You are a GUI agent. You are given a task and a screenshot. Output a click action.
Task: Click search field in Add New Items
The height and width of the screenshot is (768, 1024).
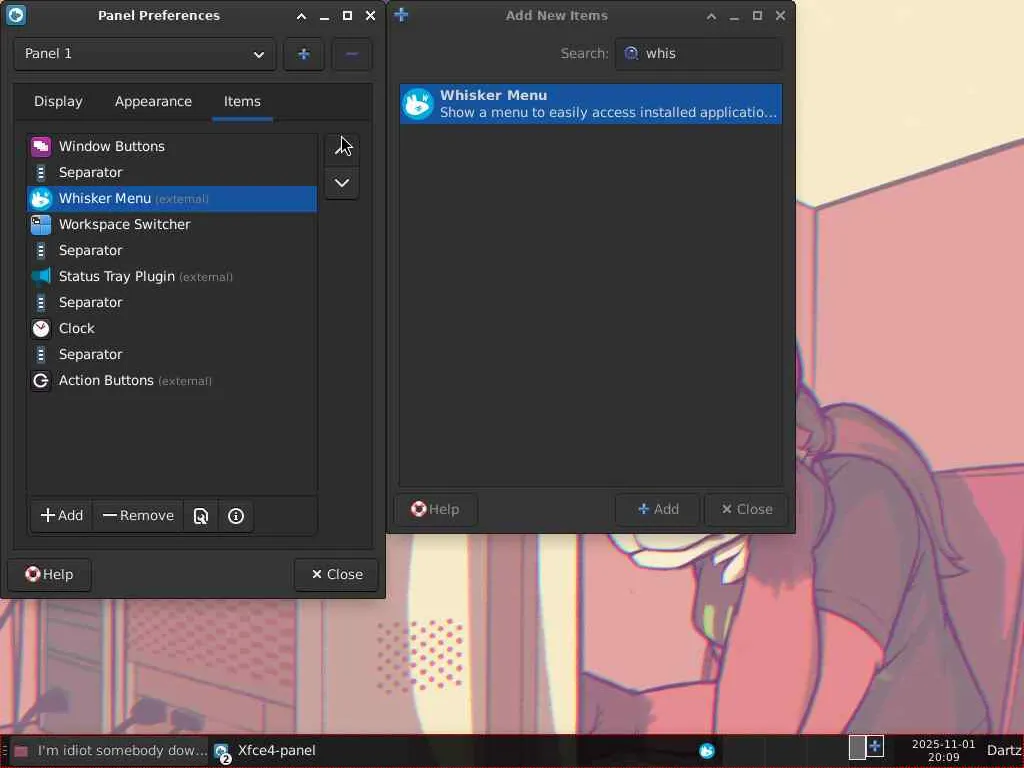click(x=698, y=54)
